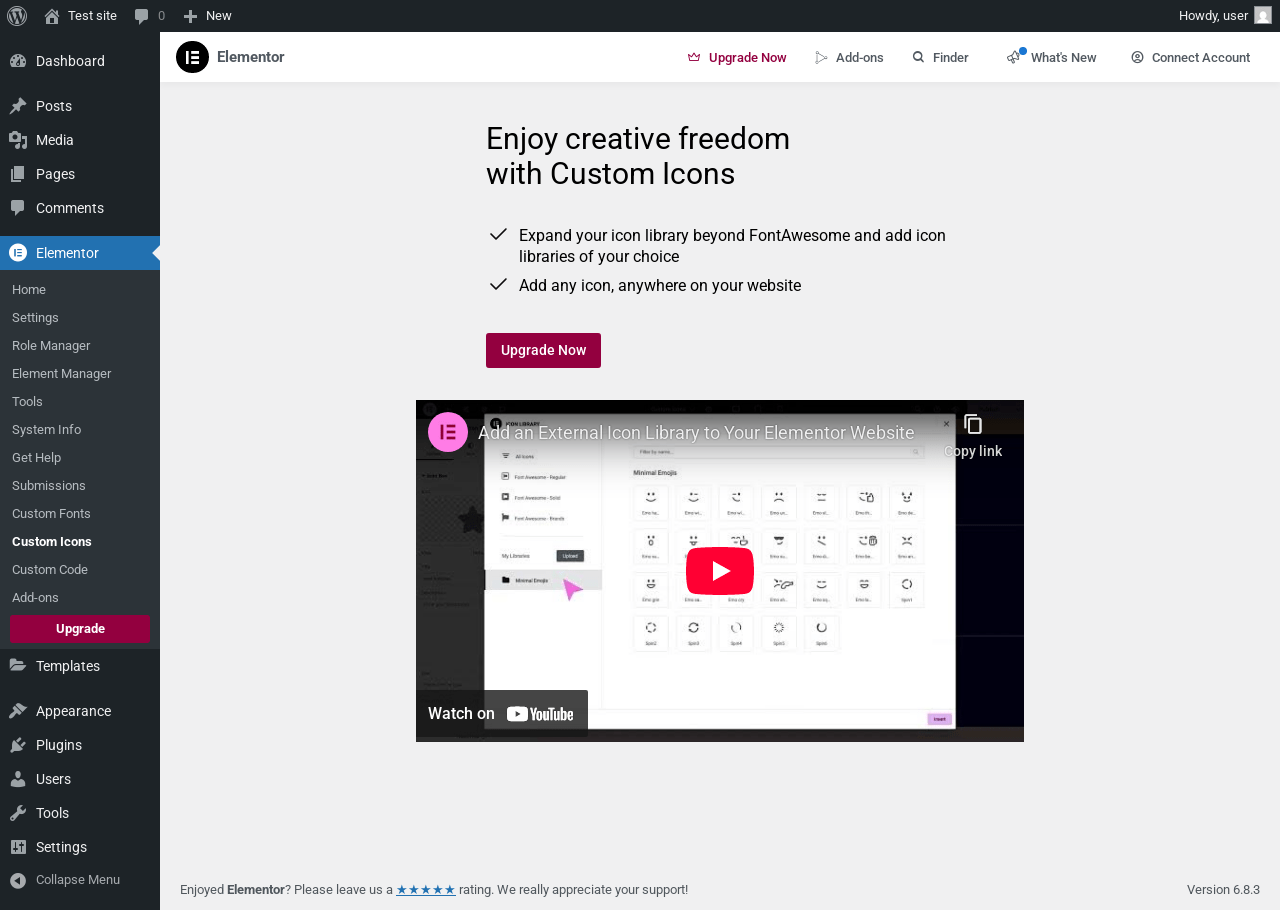This screenshot has height=910, width=1280.
Task: Click the pink Elementor channel avatar on video
Action: pyautogui.click(x=448, y=432)
